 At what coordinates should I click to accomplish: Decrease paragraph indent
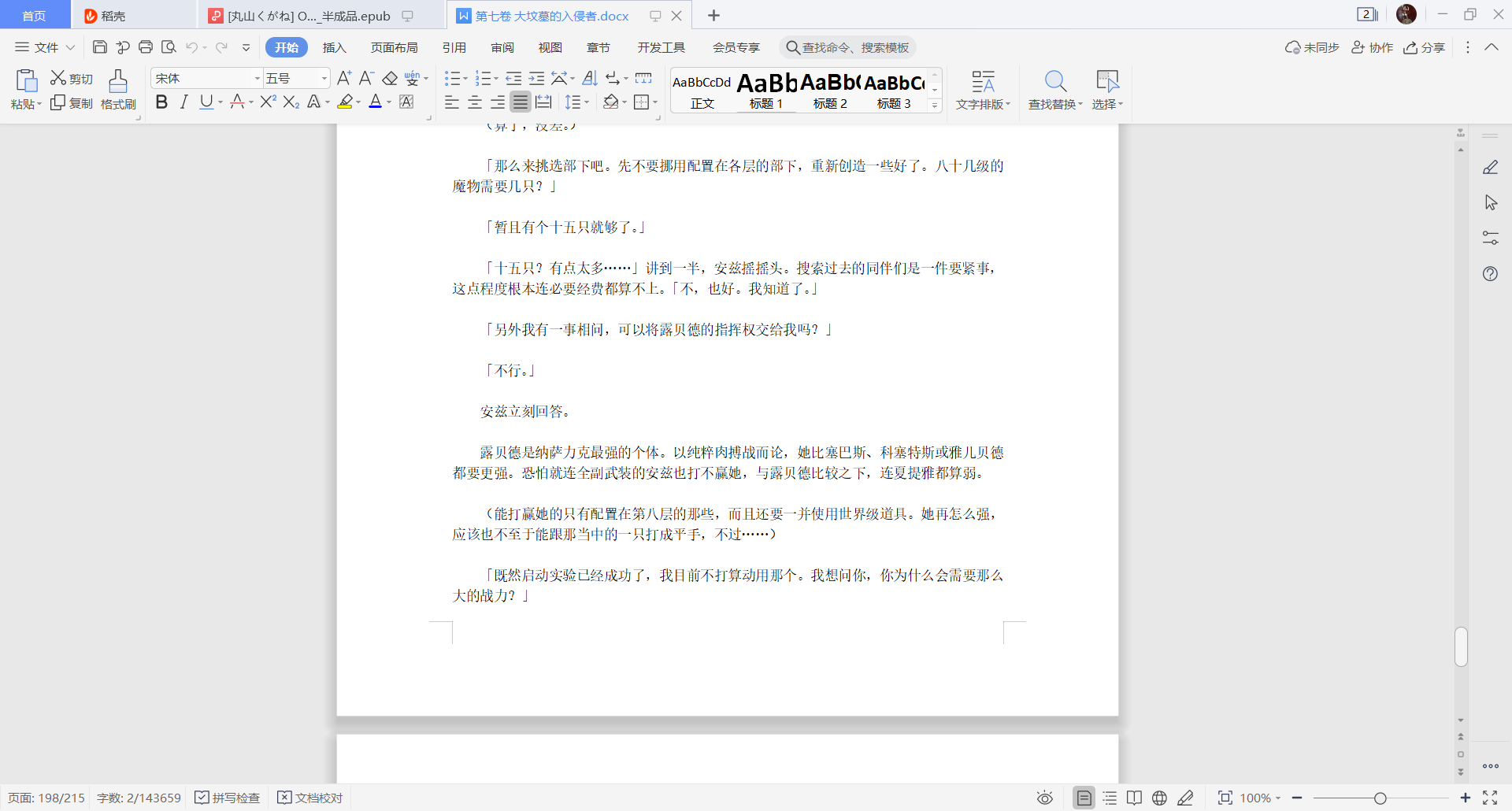(513, 78)
